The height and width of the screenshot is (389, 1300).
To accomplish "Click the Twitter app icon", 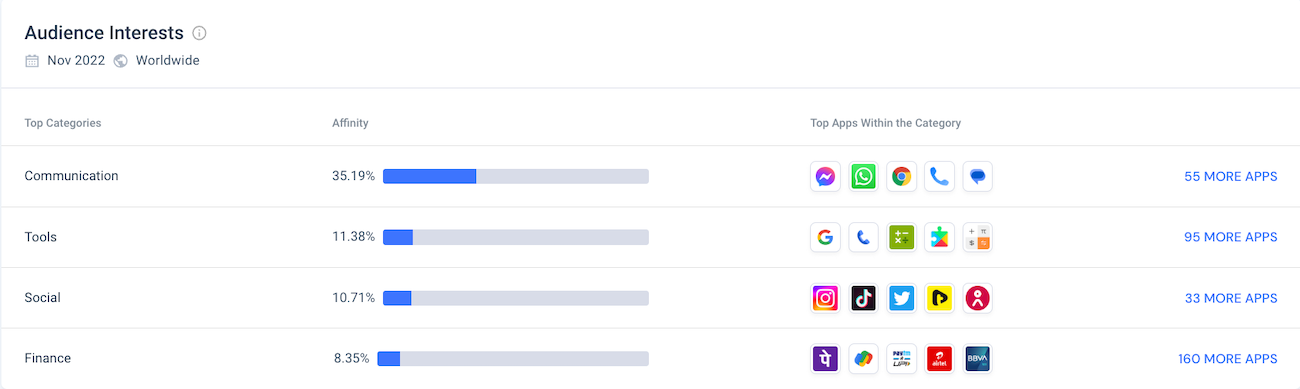I will [901, 298].
